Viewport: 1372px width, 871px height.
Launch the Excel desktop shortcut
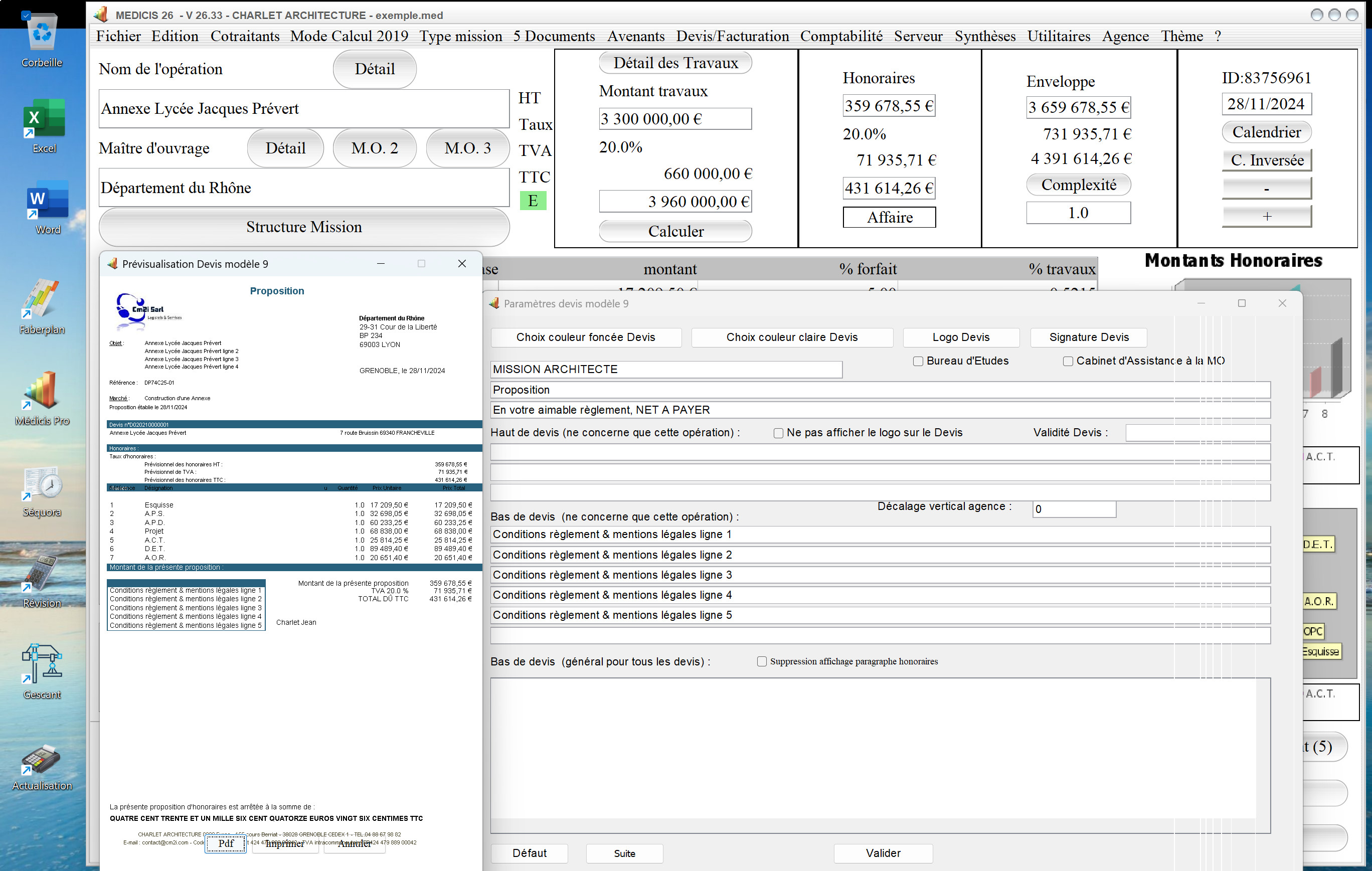pos(44,125)
